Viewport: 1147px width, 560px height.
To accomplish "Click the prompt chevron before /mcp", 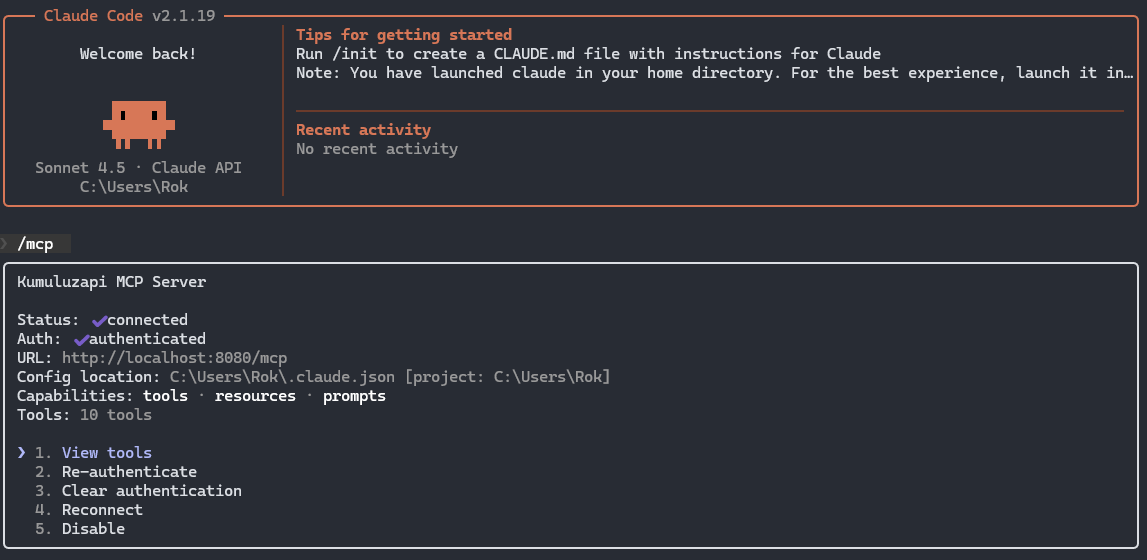I will [x=5, y=244].
